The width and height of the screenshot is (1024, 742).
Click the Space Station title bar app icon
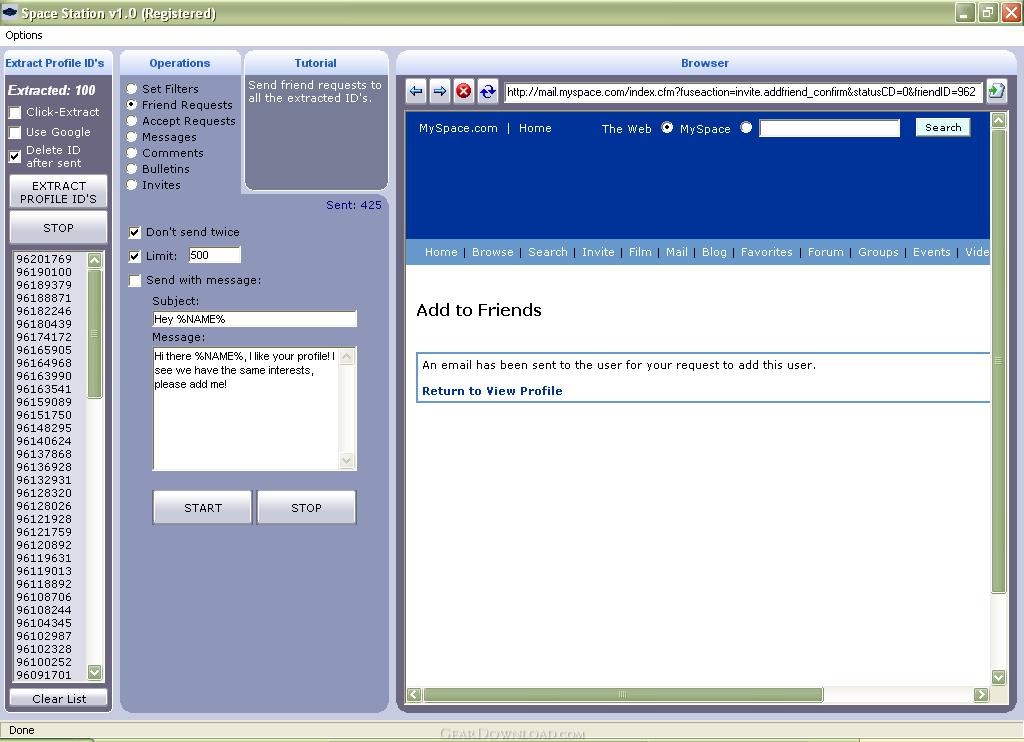10,12
